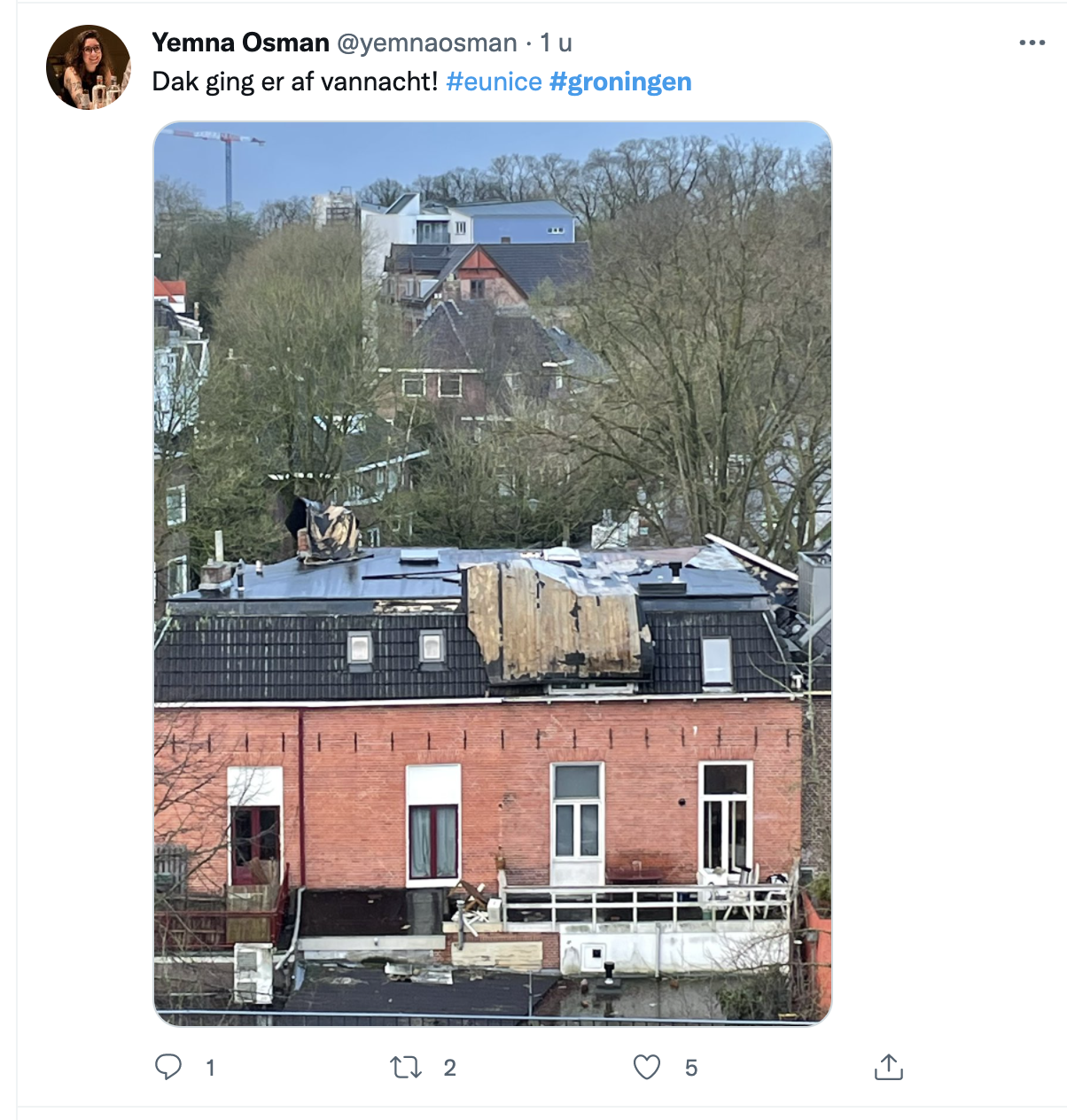Click the torn wooden roof panel in photo
Viewport: 1067px width, 1120px height.
pyautogui.click(x=557, y=622)
